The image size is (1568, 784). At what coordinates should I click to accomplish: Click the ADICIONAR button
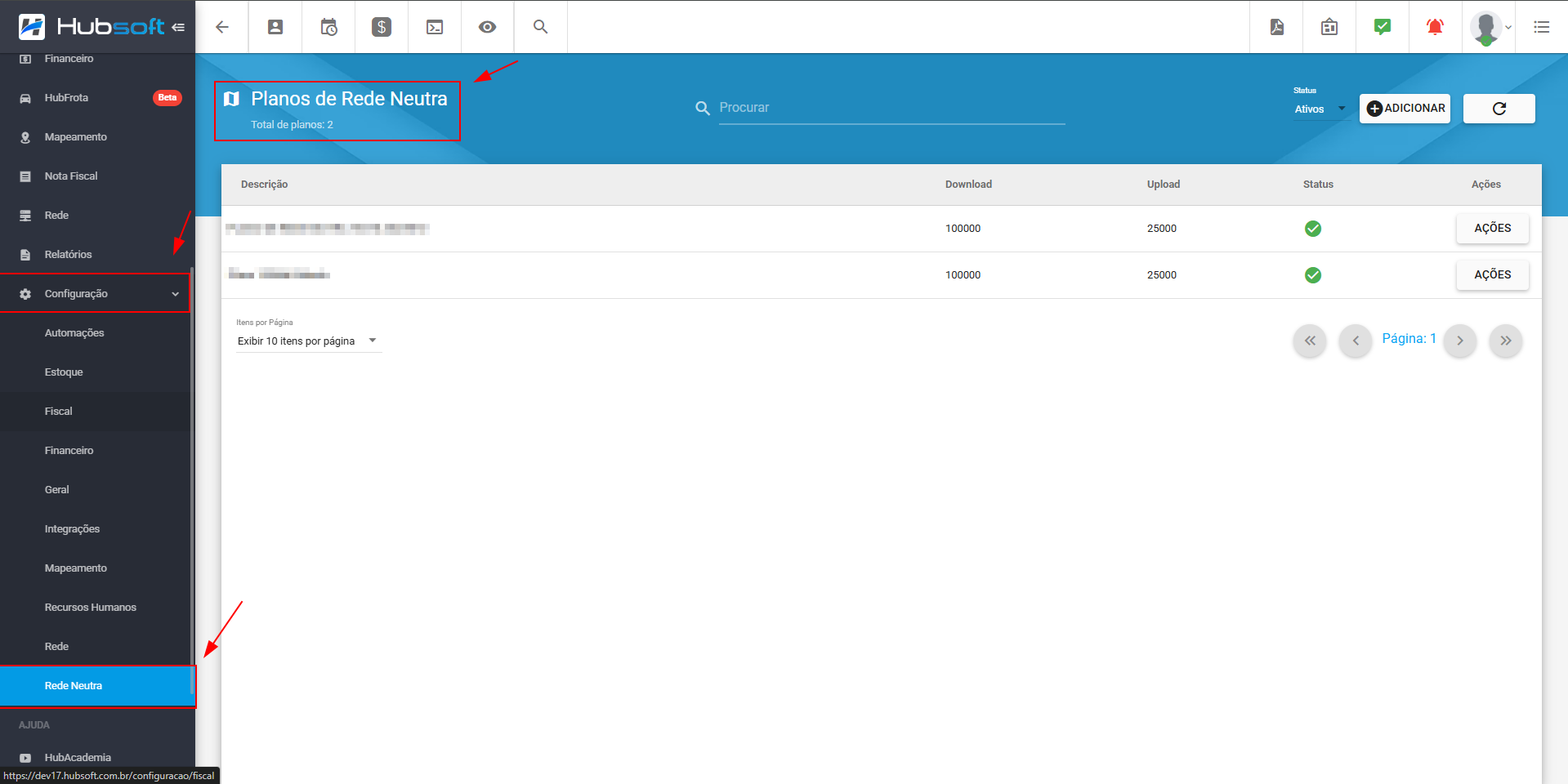[x=1405, y=109]
